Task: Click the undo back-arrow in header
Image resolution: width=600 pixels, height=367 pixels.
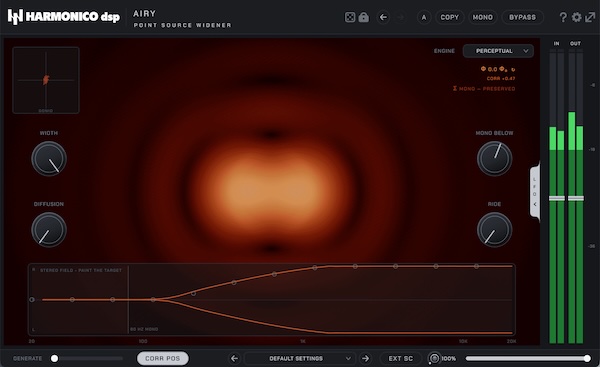Action: (383, 17)
